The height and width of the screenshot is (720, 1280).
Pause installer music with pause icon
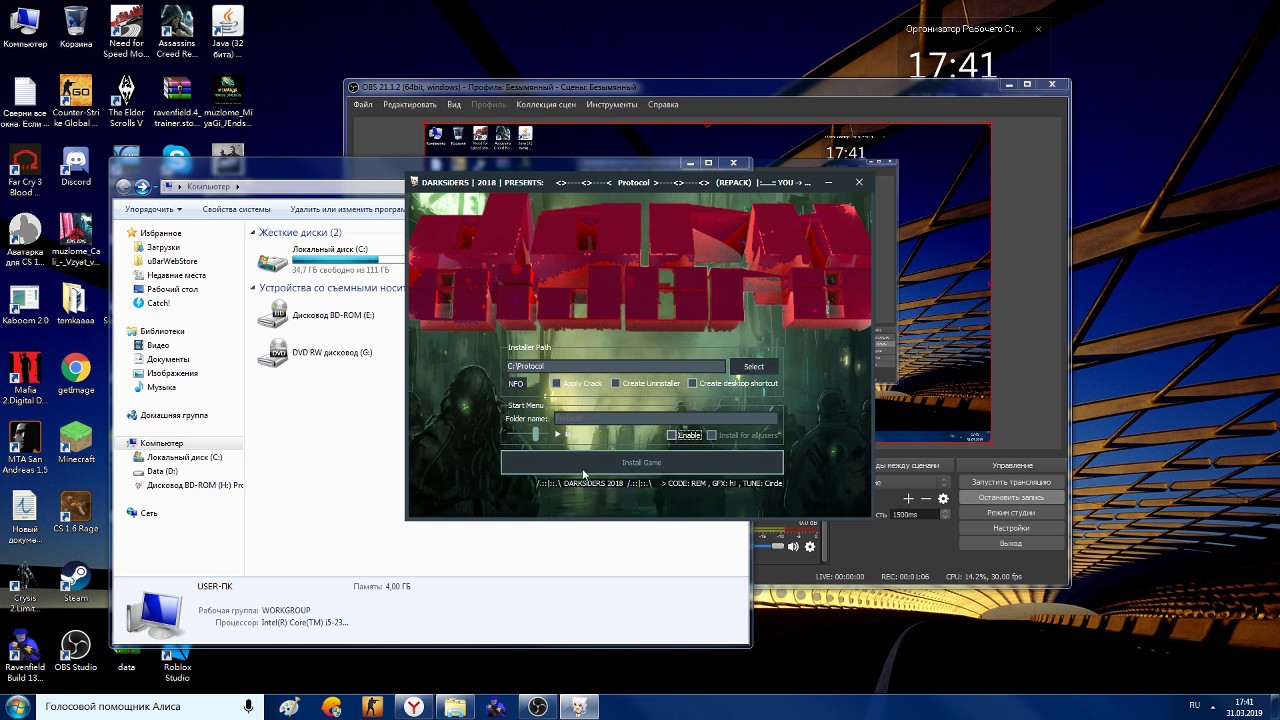(x=568, y=434)
